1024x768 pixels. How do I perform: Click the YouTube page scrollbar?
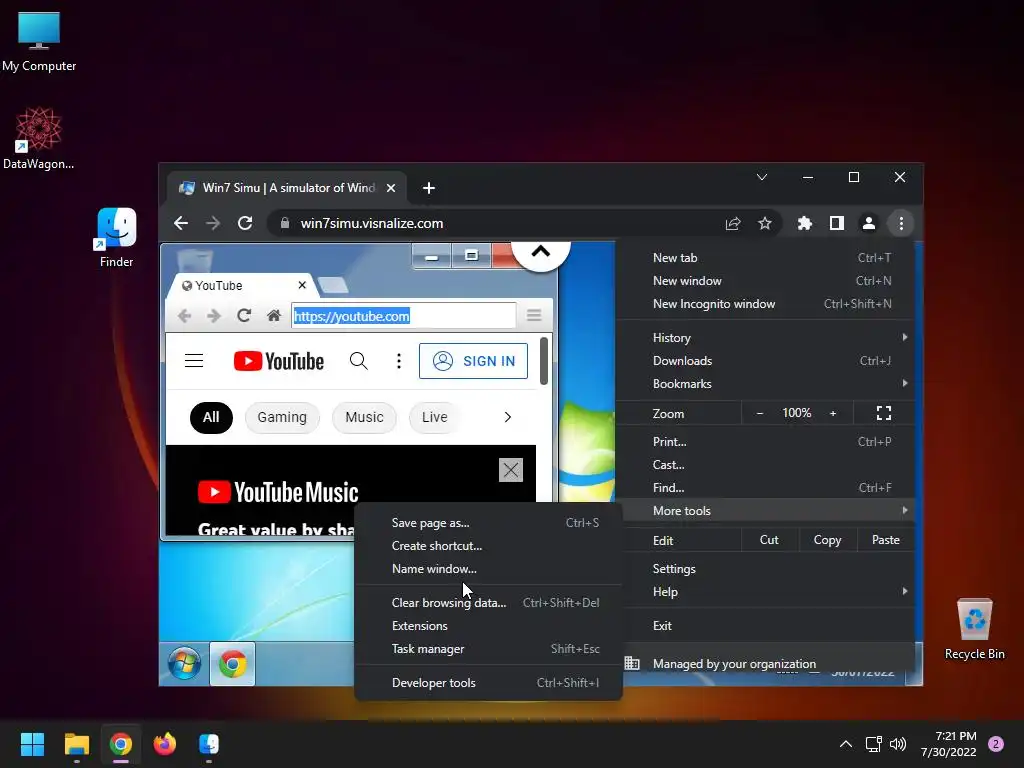click(x=544, y=360)
